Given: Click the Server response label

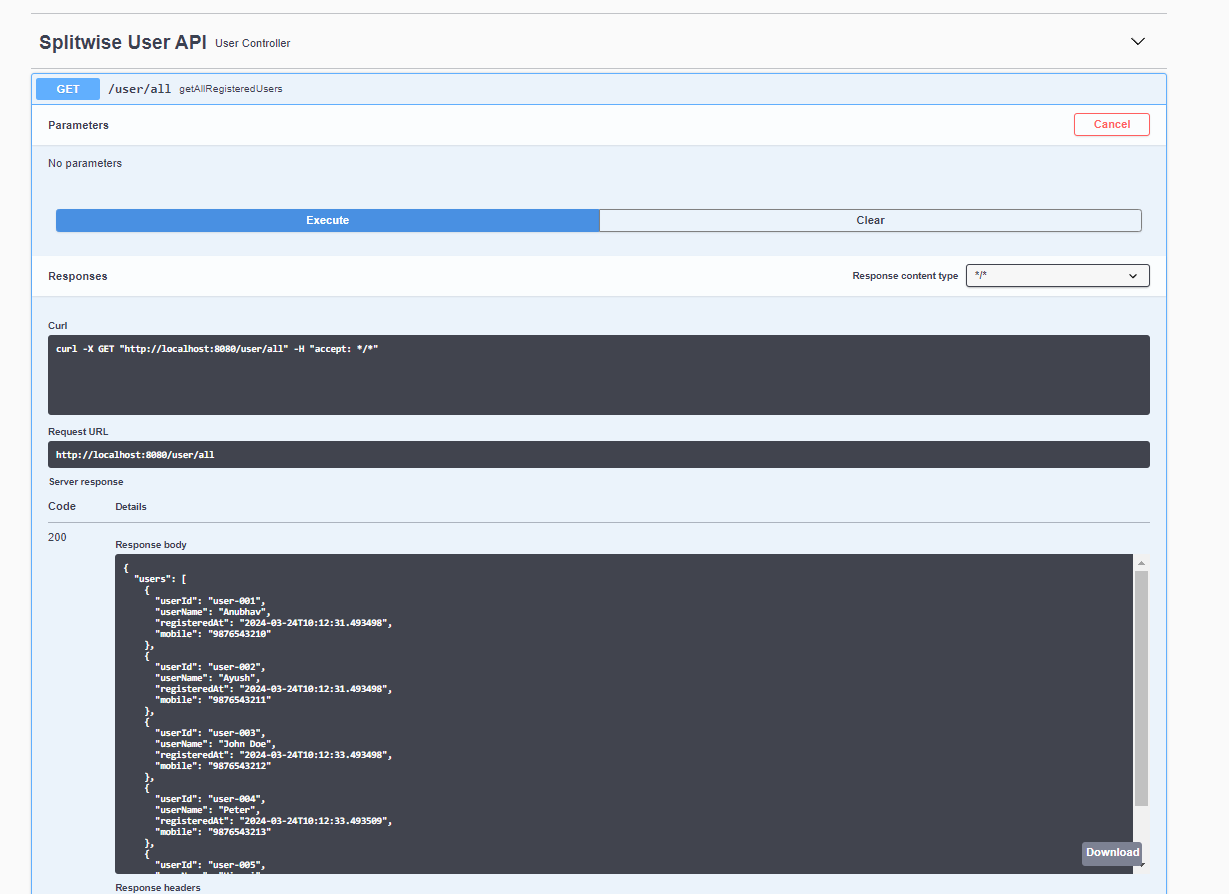Looking at the screenshot, I should click(x=86, y=482).
